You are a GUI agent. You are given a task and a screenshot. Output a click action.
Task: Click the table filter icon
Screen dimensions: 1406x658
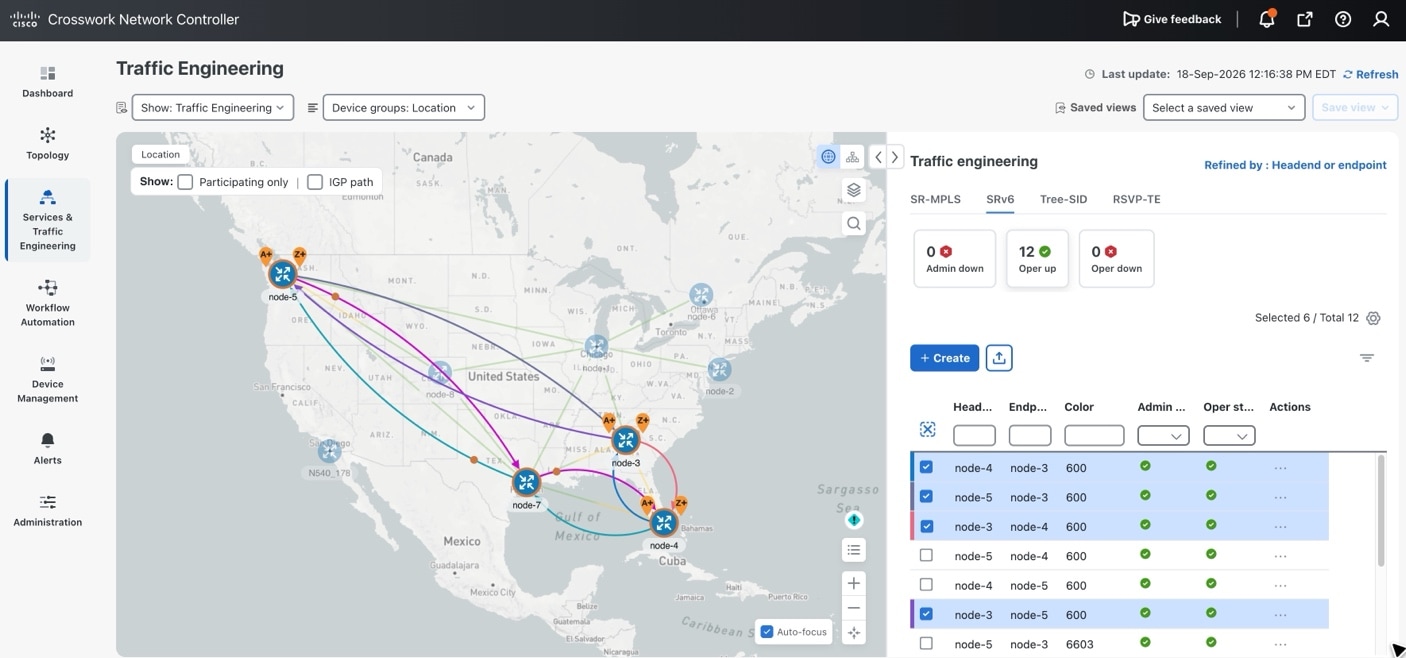pyautogui.click(x=1367, y=358)
